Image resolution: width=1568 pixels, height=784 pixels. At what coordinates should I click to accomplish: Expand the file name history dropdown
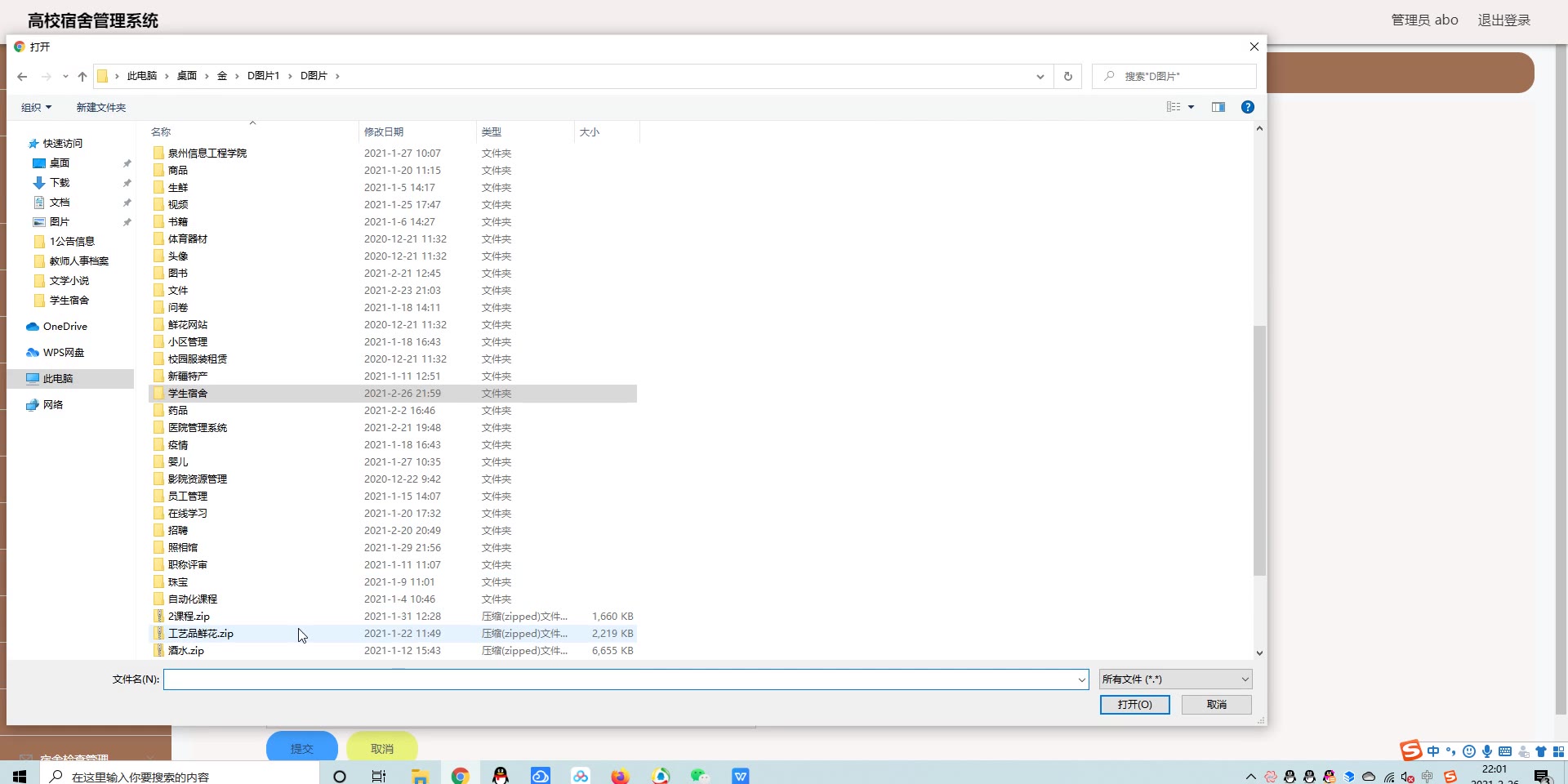click(1081, 679)
